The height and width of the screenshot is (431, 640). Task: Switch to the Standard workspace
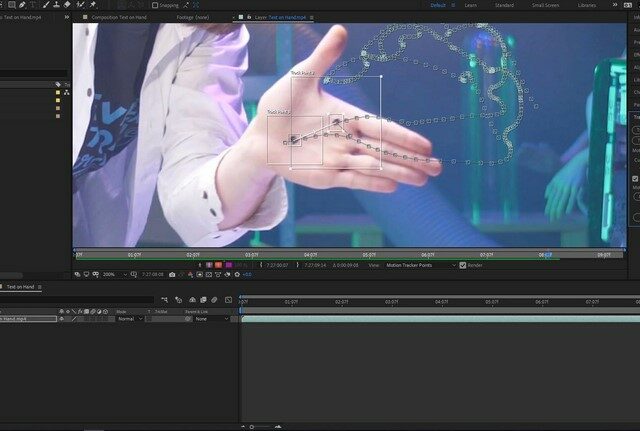pos(504,5)
